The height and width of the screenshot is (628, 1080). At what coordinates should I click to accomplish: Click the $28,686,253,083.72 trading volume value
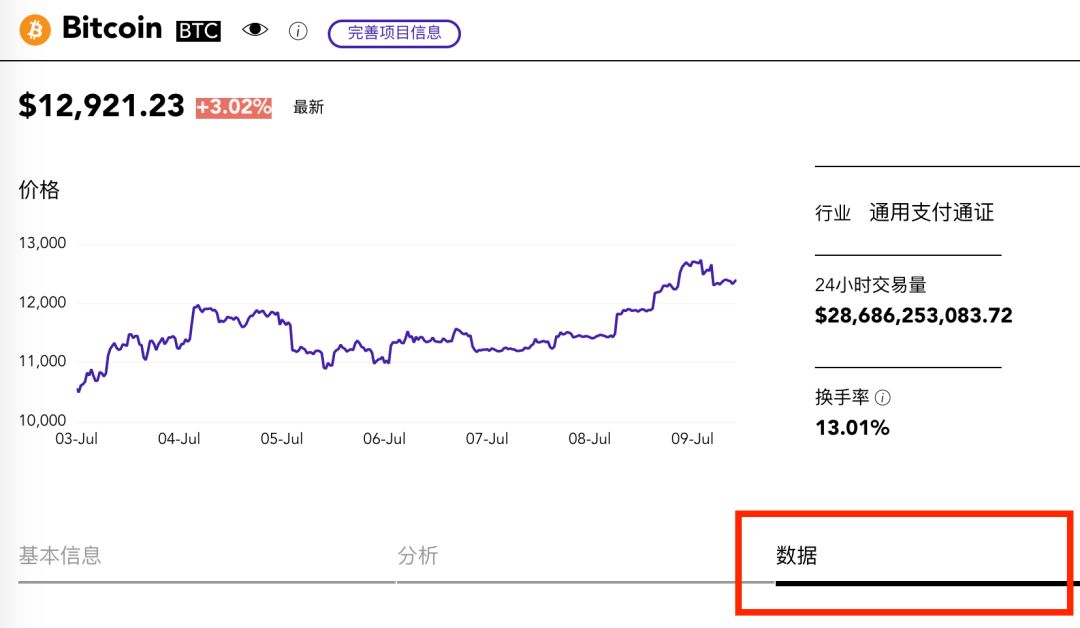(x=914, y=315)
